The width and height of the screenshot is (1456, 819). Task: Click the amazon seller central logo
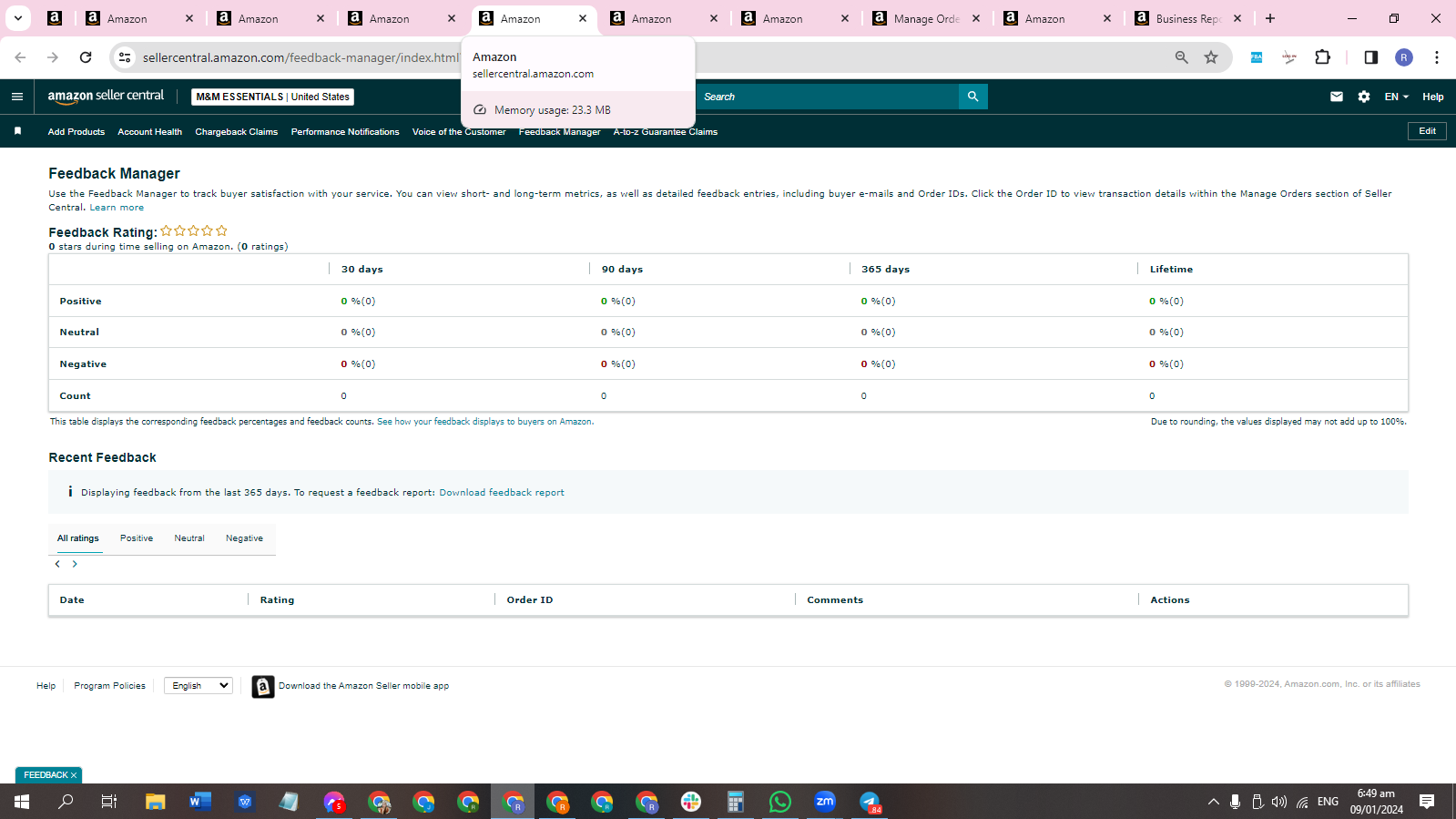(x=106, y=96)
